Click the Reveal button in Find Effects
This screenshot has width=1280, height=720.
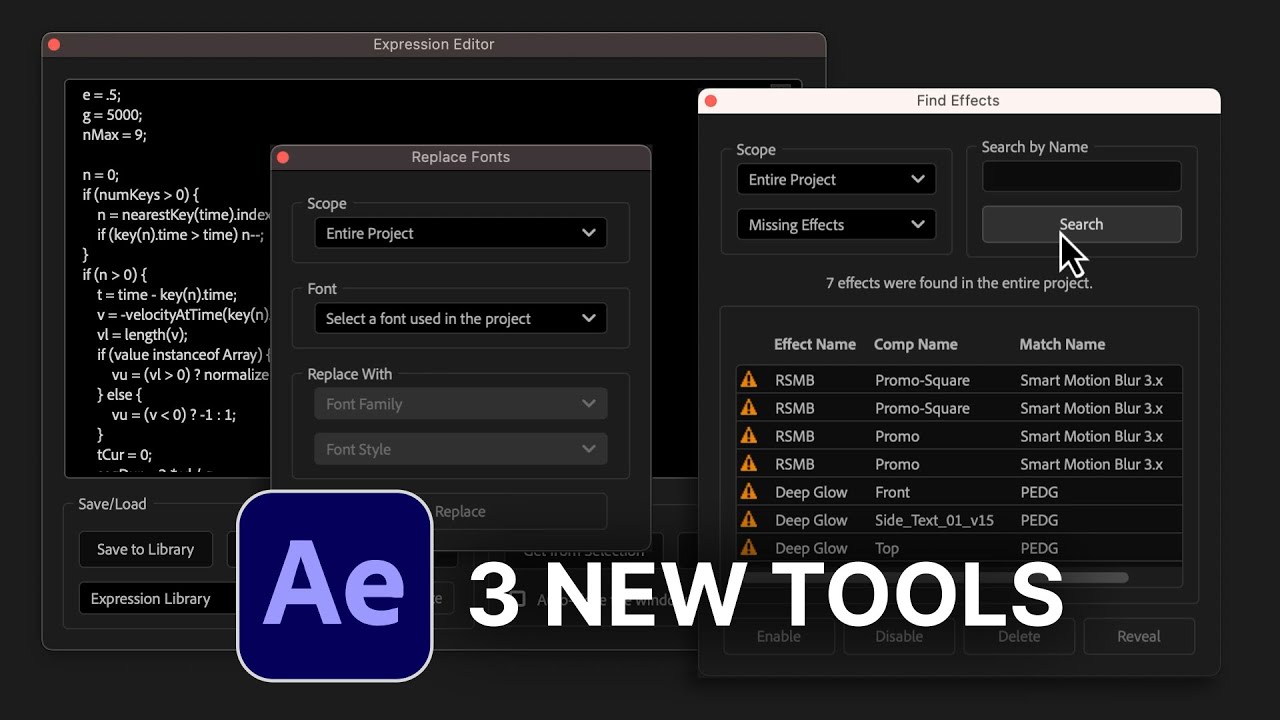tap(1138, 636)
